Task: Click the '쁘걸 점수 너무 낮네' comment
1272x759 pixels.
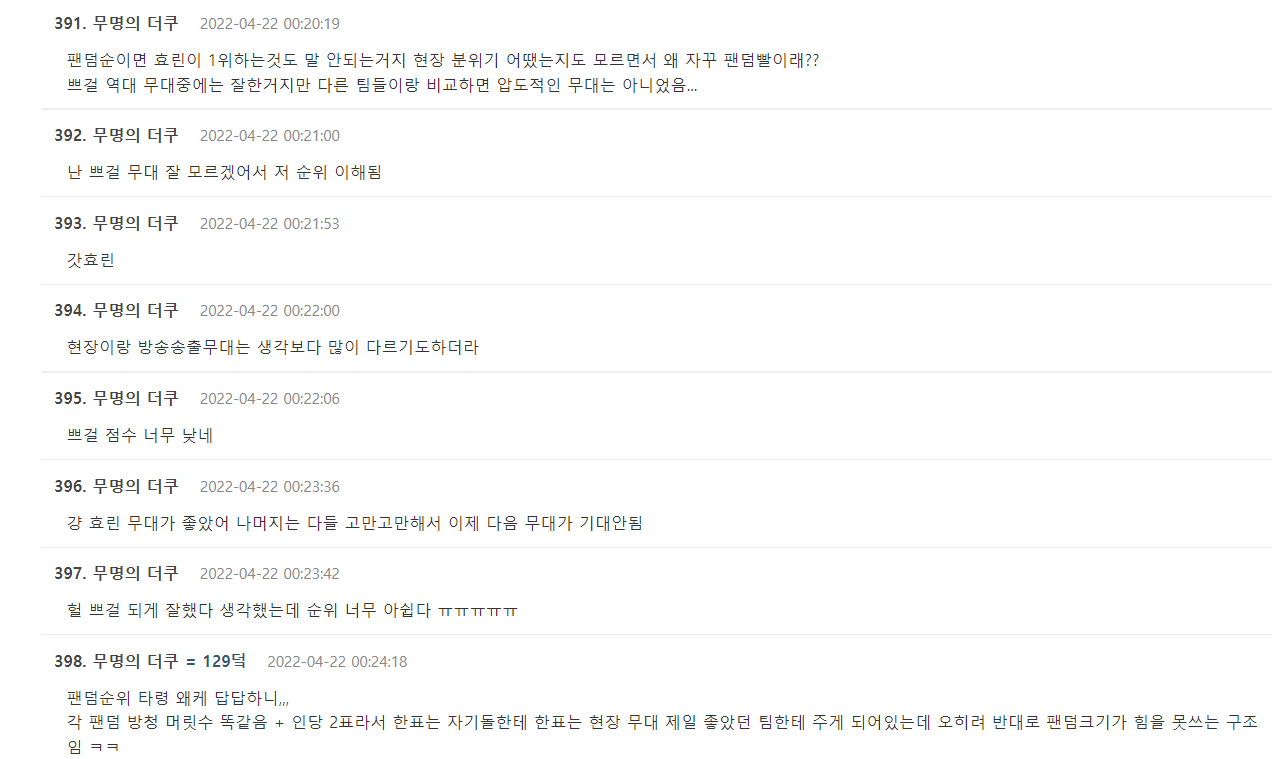Action: click(140, 435)
